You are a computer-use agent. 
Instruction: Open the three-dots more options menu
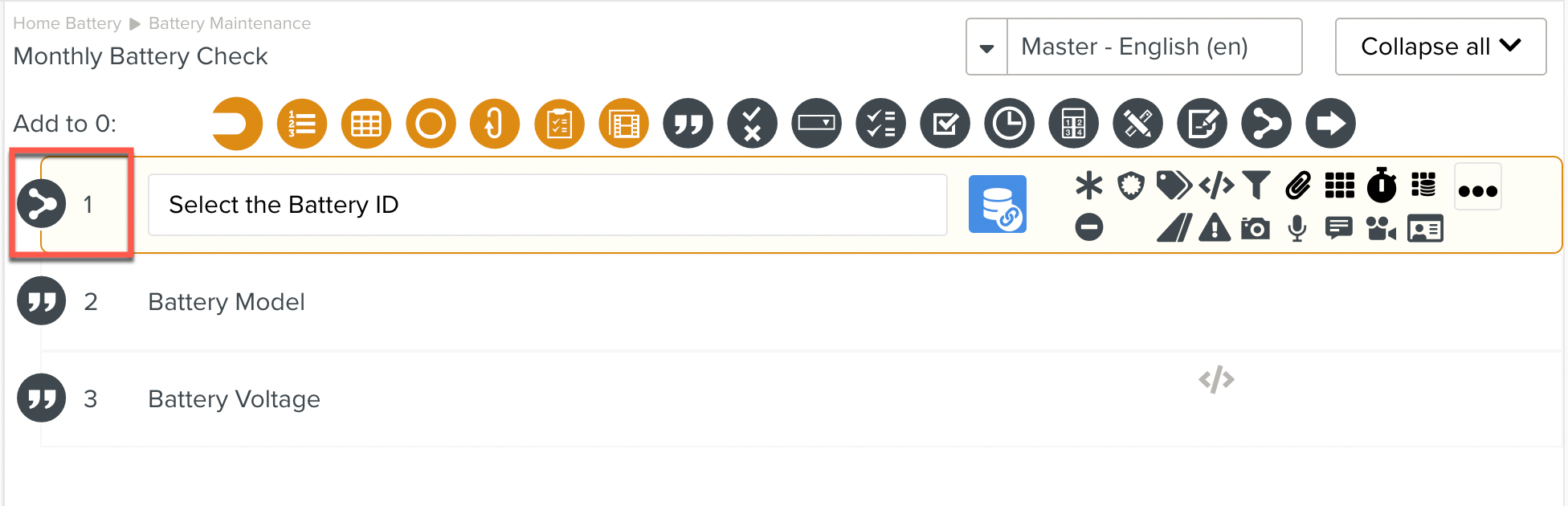[1478, 190]
